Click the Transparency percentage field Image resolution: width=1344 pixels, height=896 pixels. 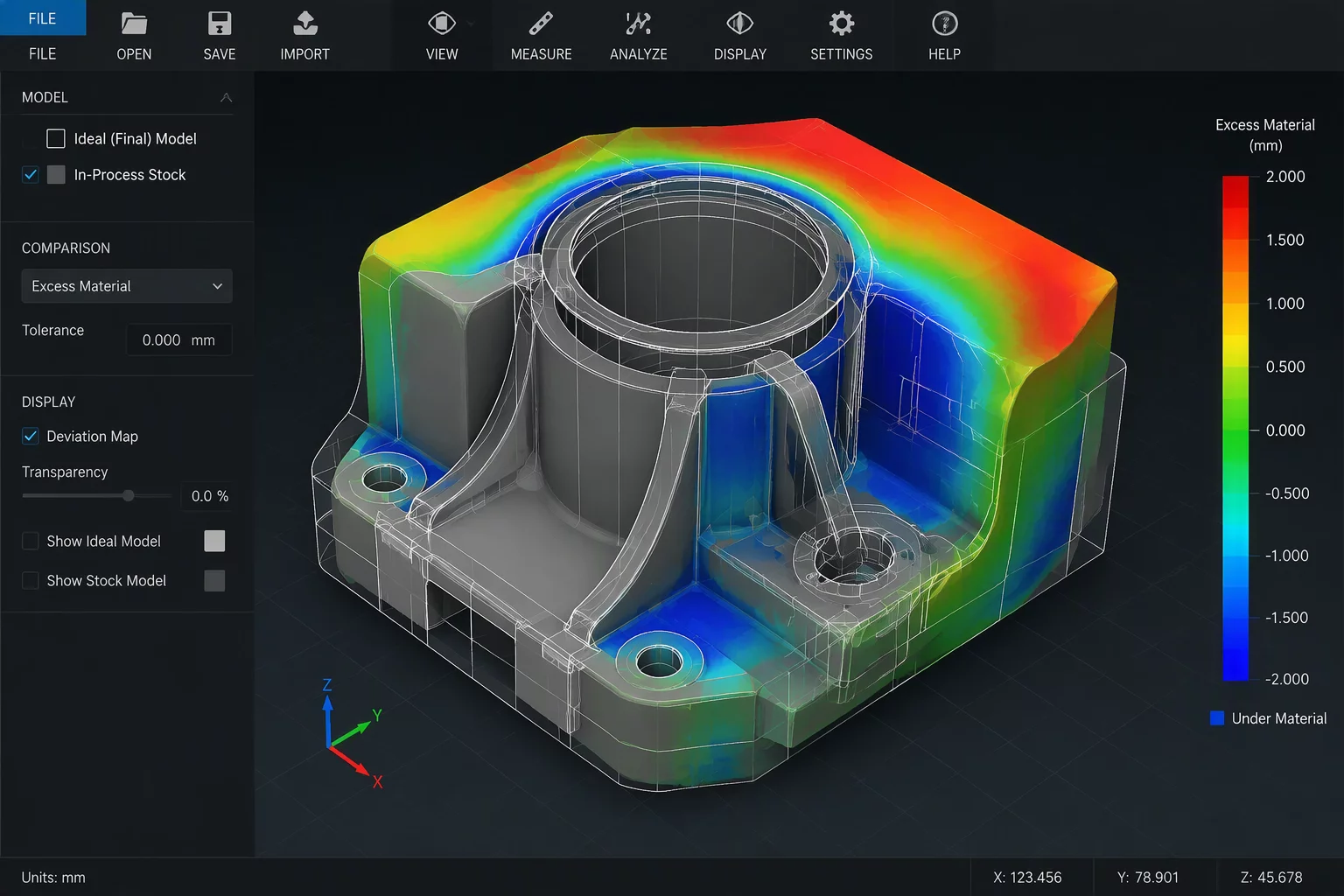207,496
